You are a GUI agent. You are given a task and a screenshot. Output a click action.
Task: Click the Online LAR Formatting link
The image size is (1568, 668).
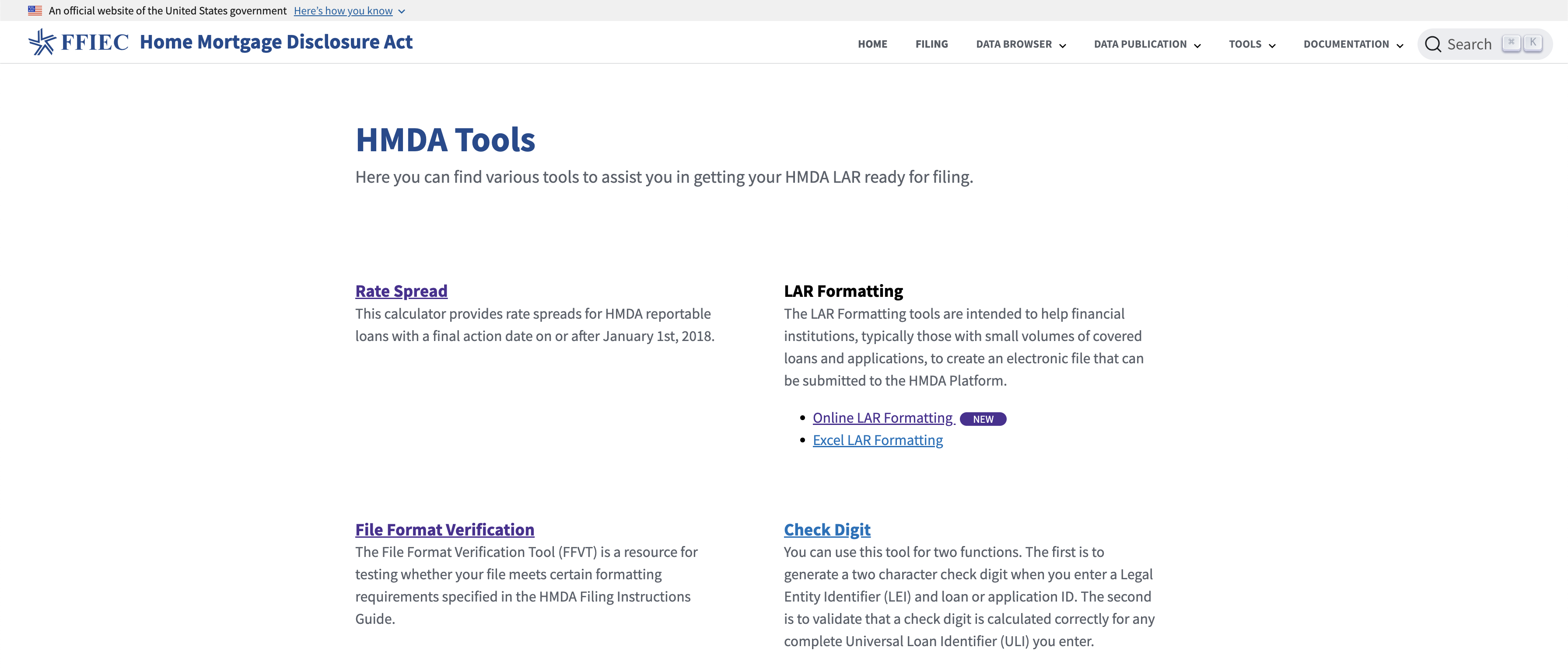coord(882,417)
